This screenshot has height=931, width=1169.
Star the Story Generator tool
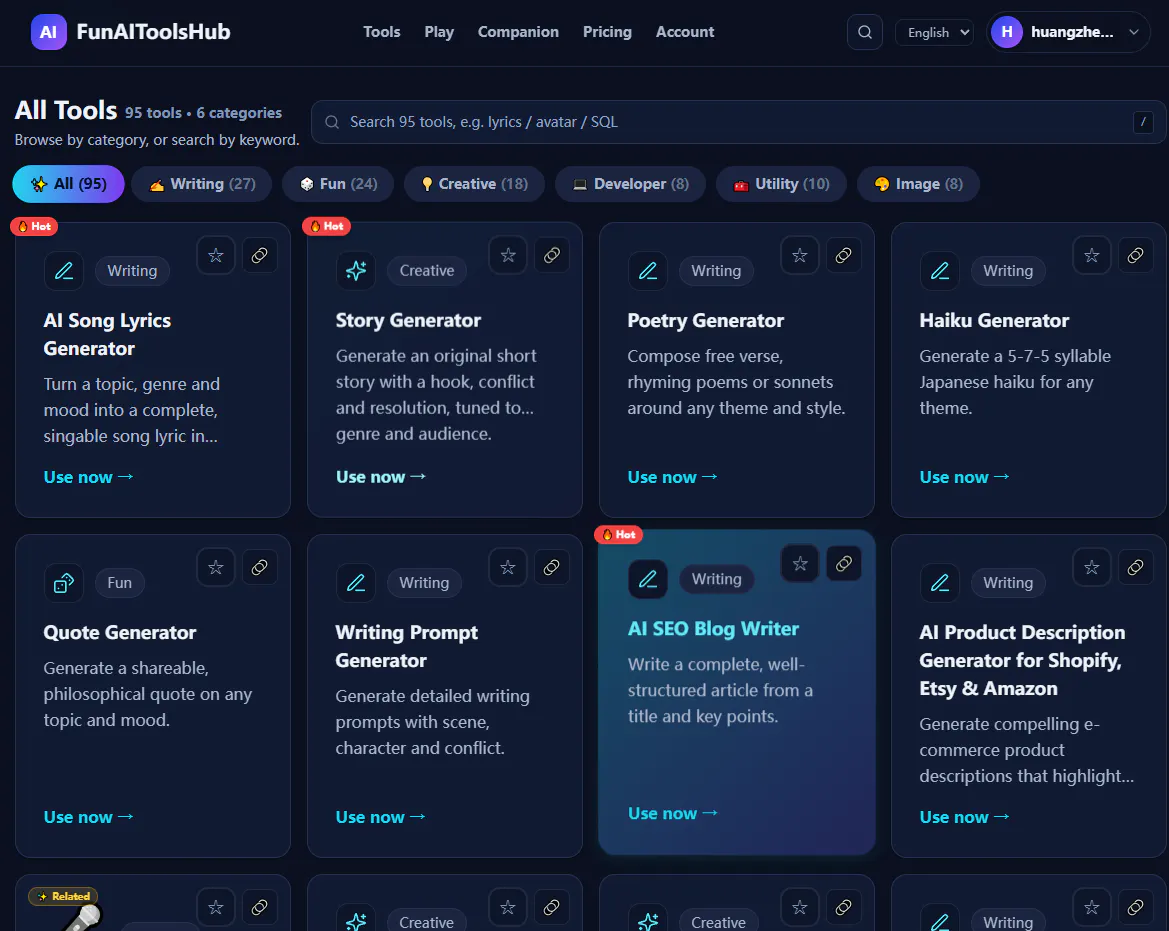click(508, 256)
